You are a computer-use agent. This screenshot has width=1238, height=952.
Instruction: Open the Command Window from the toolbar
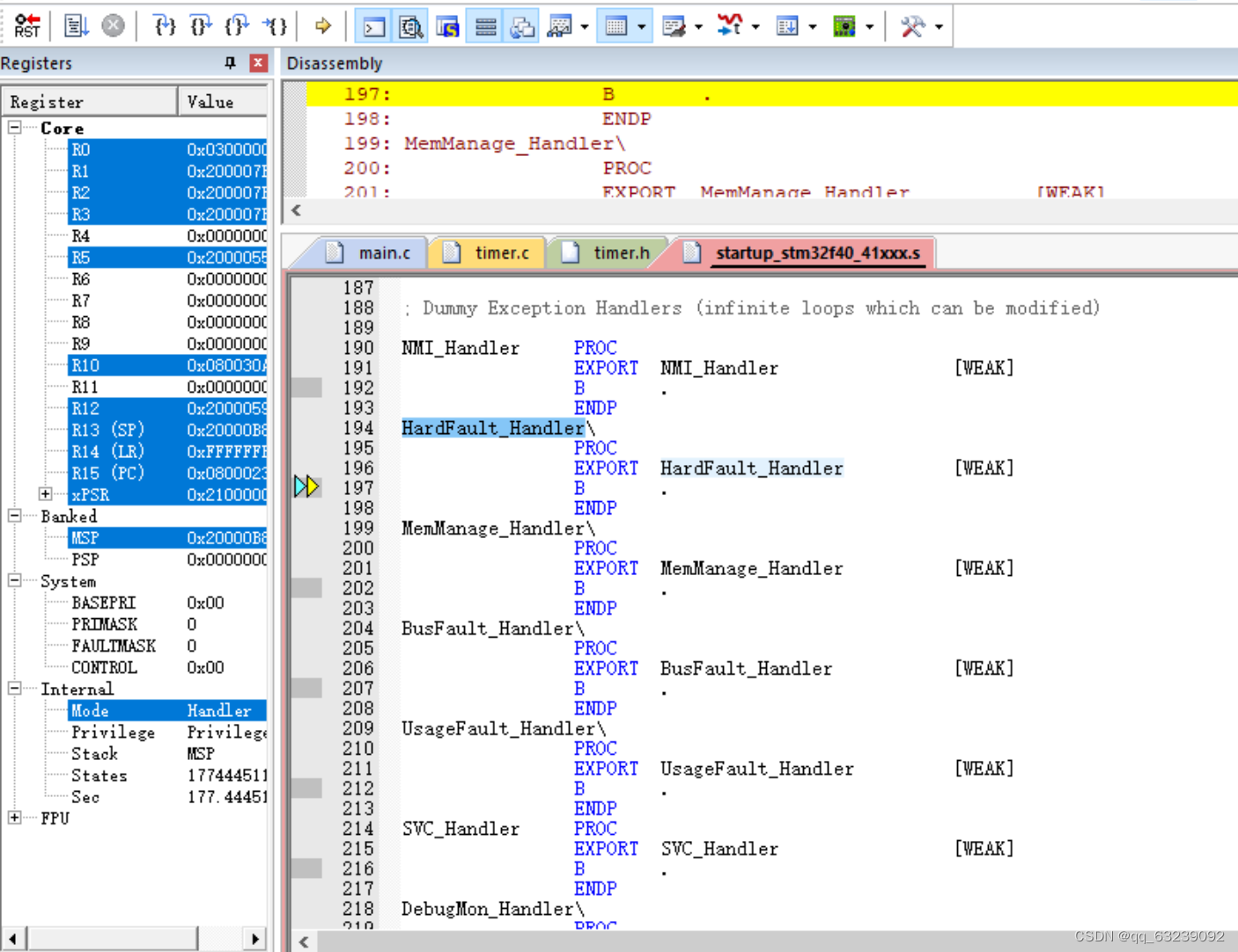[x=372, y=26]
